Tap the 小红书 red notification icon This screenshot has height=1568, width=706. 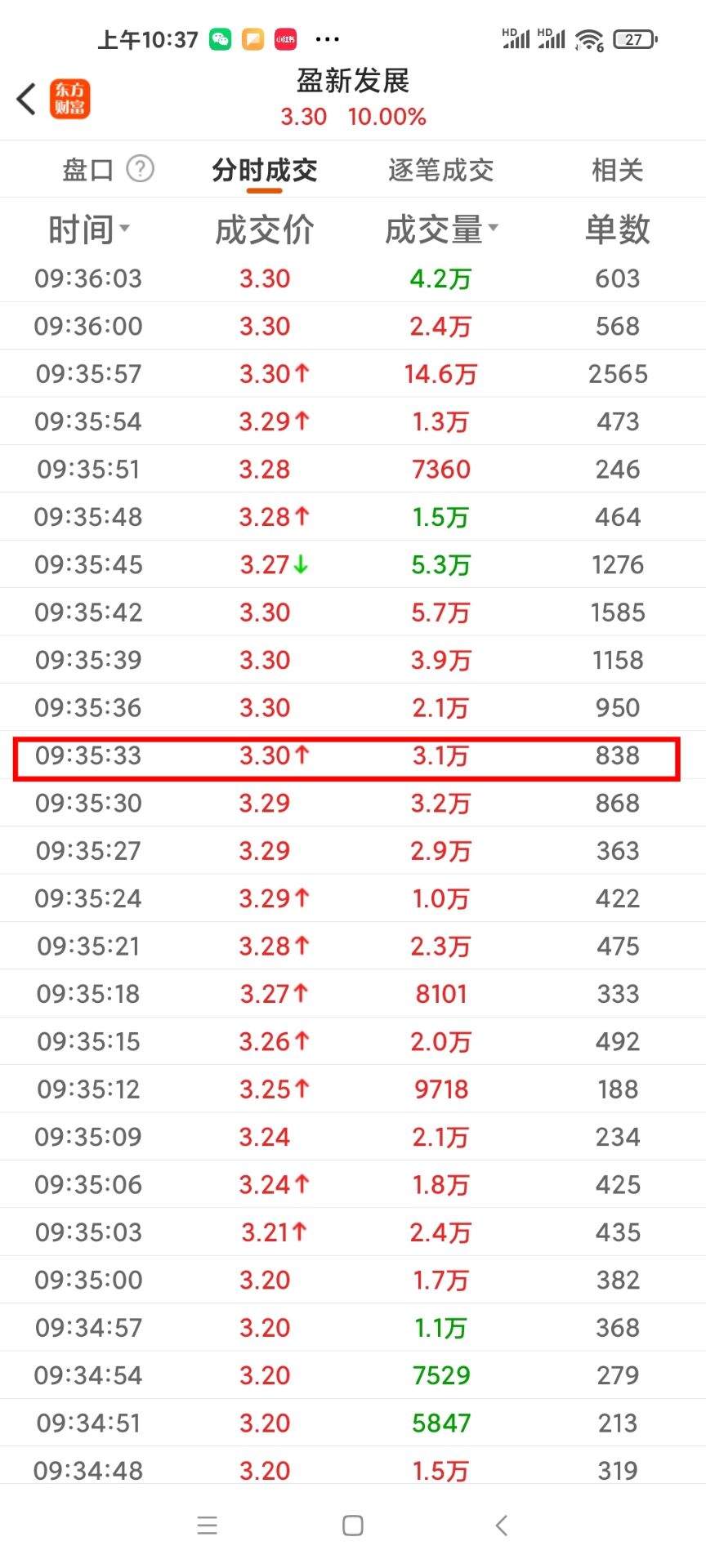[285, 39]
